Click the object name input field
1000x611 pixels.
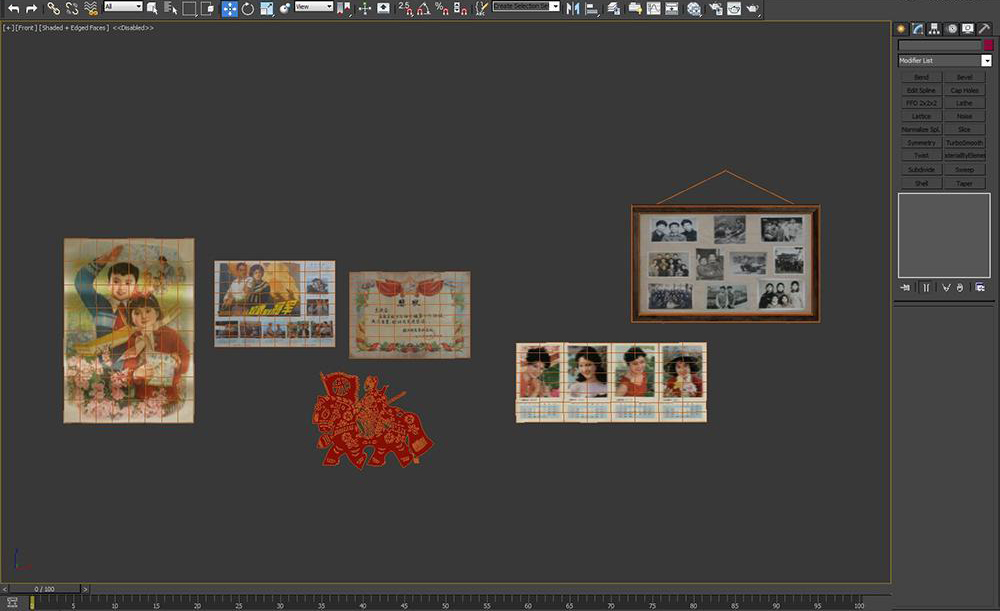click(x=939, y=45)
